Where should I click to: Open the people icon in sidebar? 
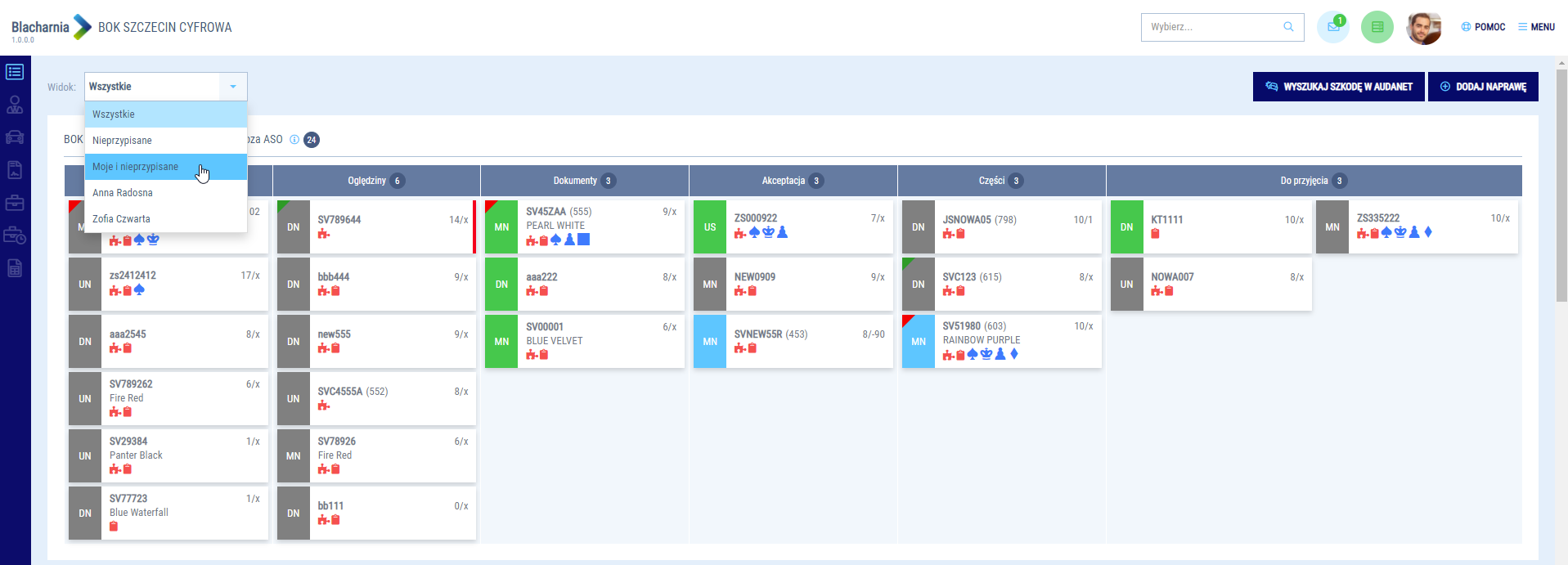pyautogui.click(x=15, y=105)
